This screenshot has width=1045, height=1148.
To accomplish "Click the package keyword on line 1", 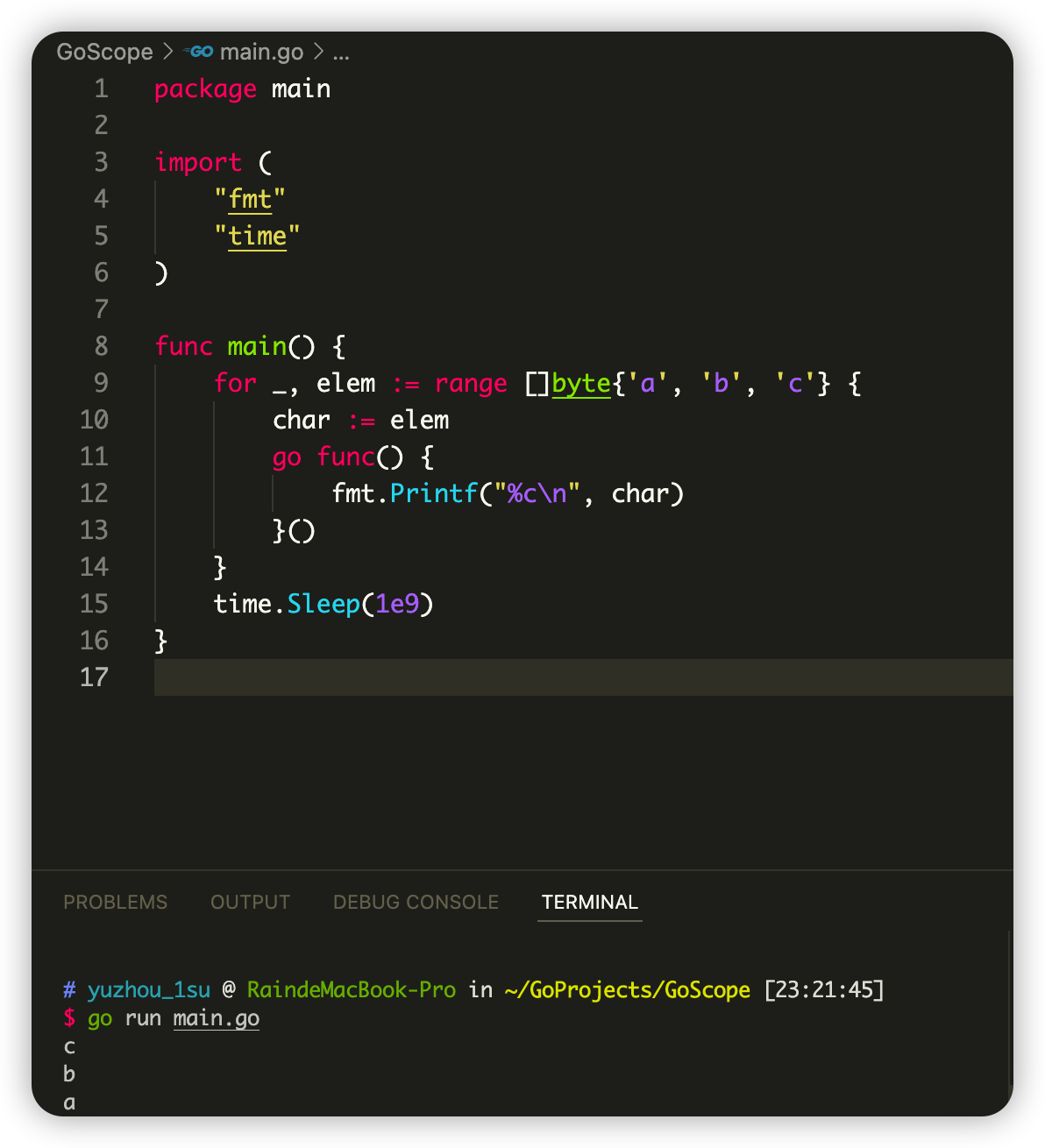I will point(205,89).
